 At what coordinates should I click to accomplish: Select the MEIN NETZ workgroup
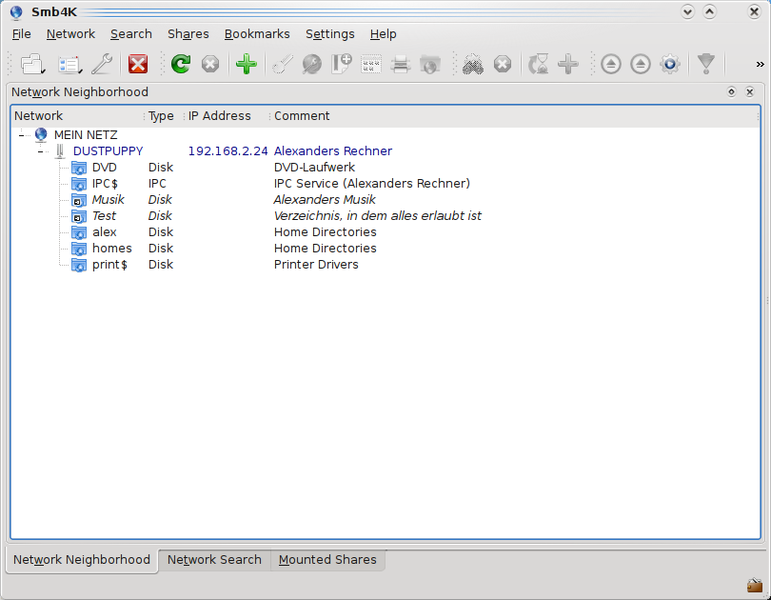point(86,135)
